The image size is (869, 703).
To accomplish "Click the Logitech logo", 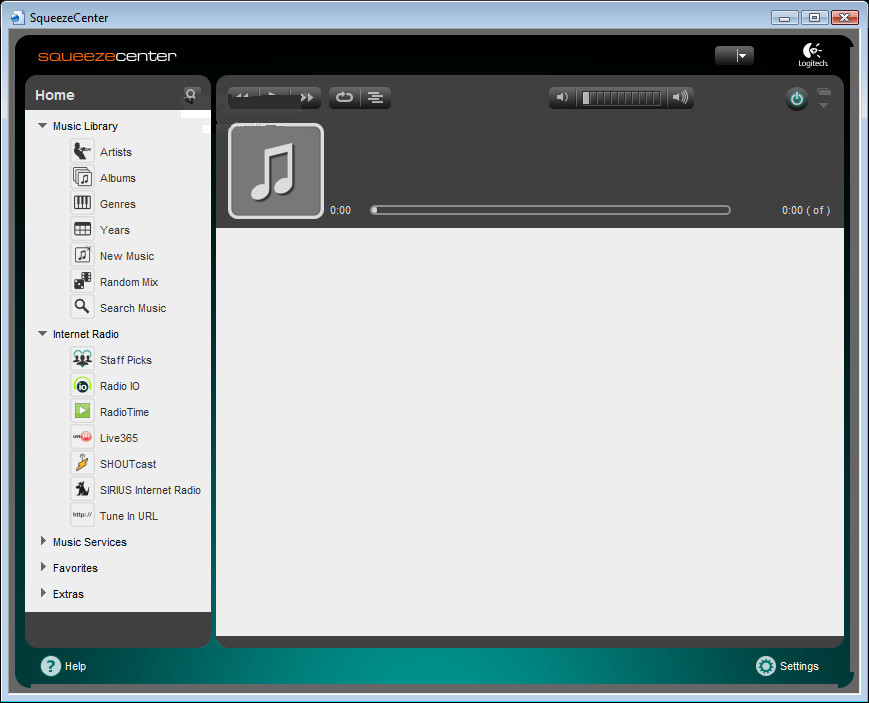I will 812,55.
